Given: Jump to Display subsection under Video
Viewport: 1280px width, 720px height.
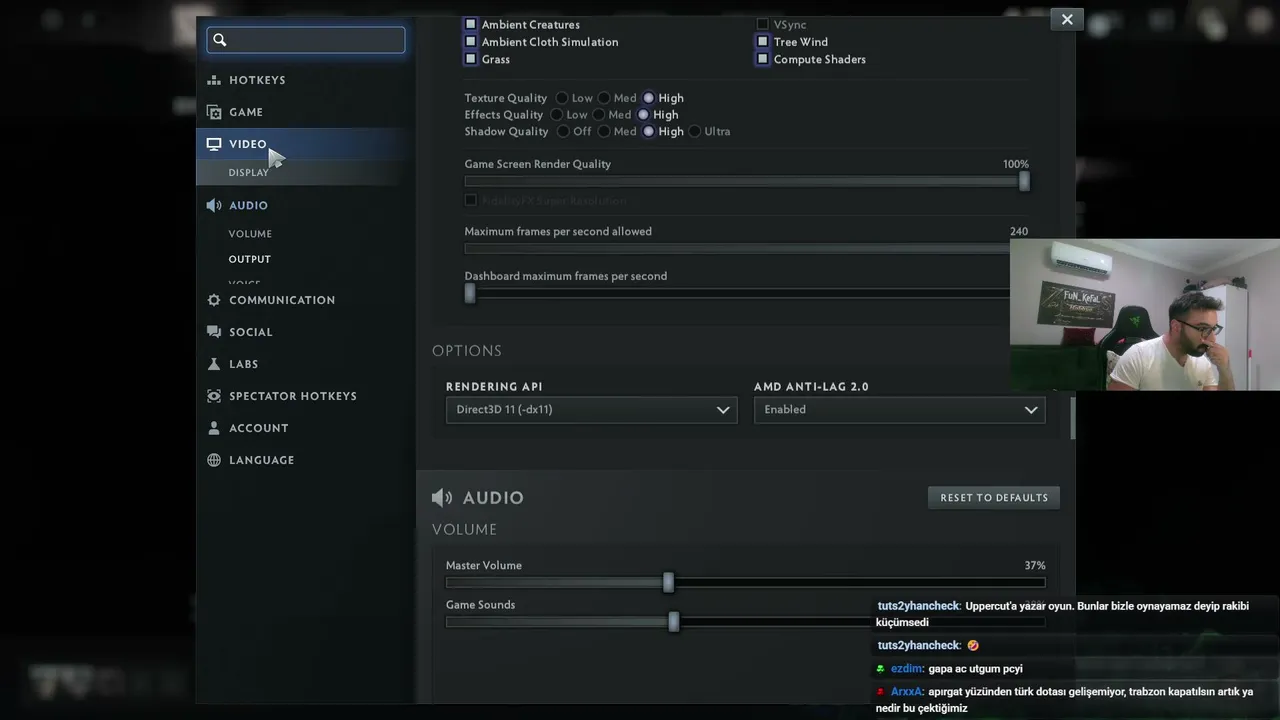Looking at the screenshot, I should (248, 173).
